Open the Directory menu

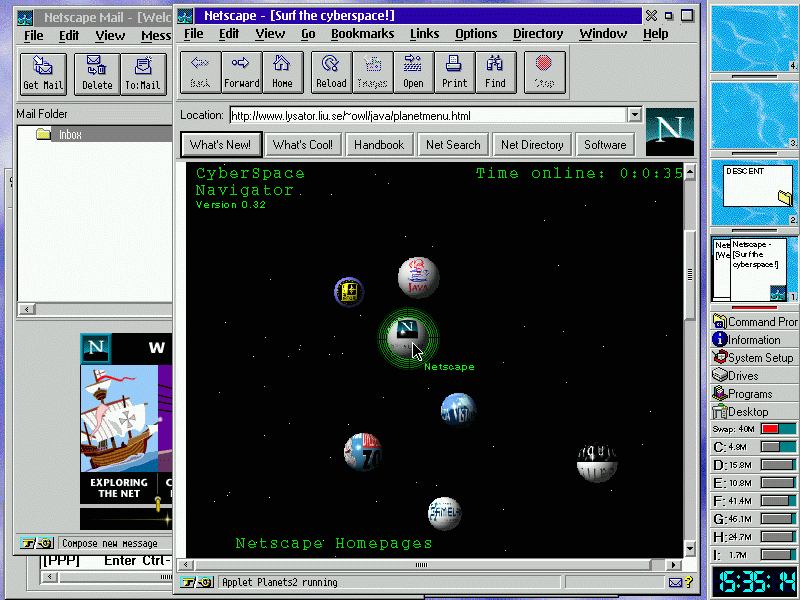538,33
